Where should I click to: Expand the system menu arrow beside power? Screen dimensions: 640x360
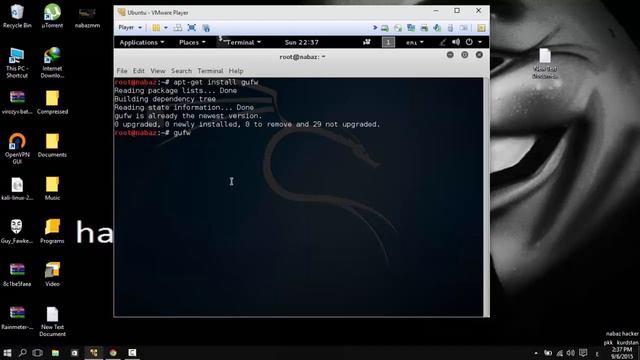coord(480,42)
